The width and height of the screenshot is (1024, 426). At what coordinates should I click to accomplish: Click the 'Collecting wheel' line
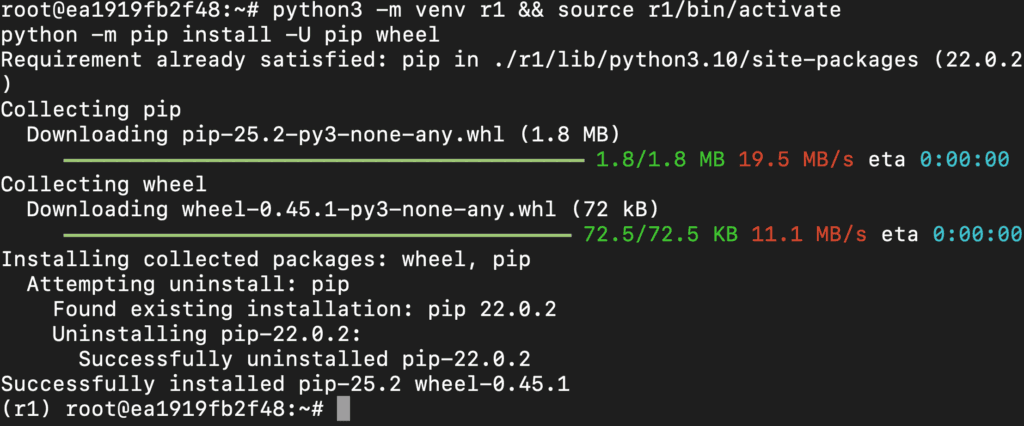103,185
